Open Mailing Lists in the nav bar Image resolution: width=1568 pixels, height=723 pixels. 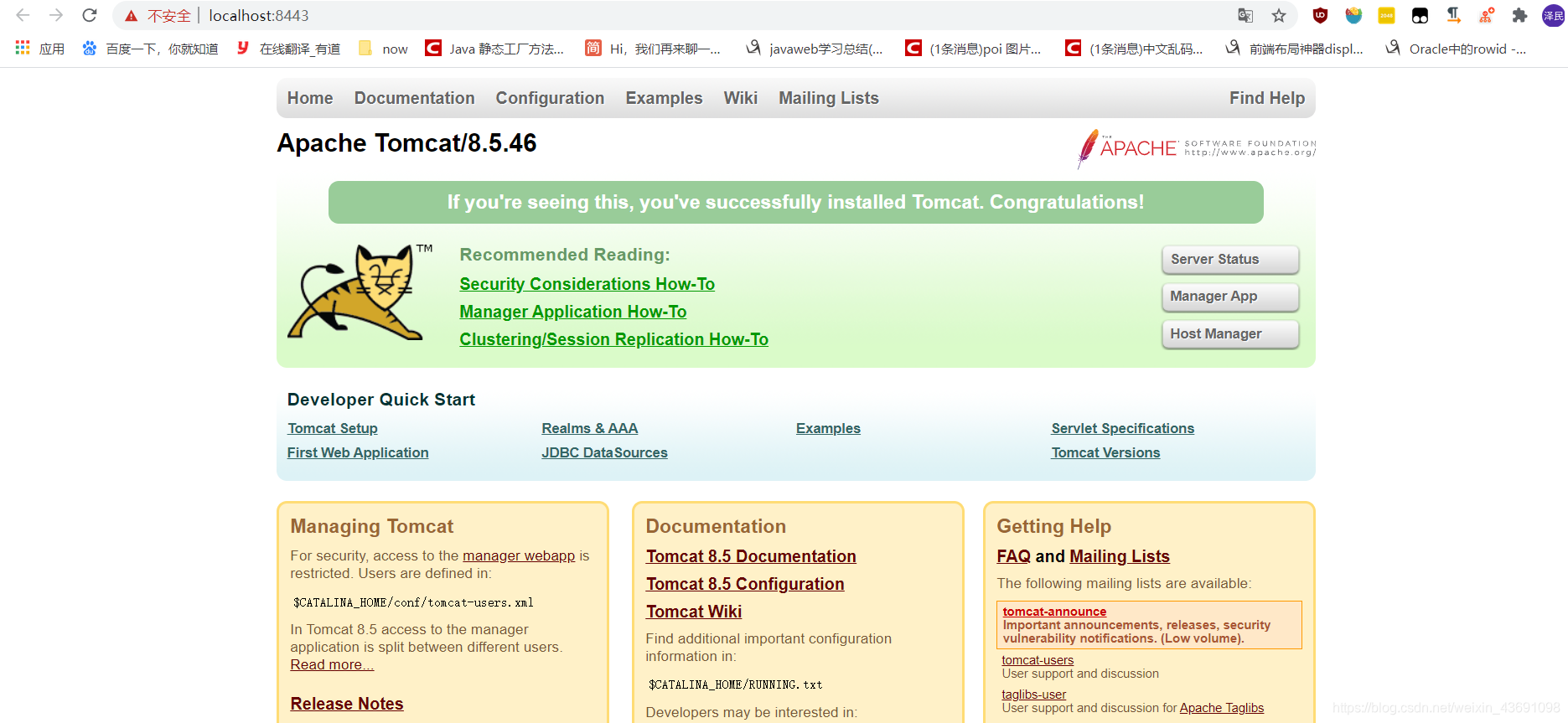[x=829, y=98]
